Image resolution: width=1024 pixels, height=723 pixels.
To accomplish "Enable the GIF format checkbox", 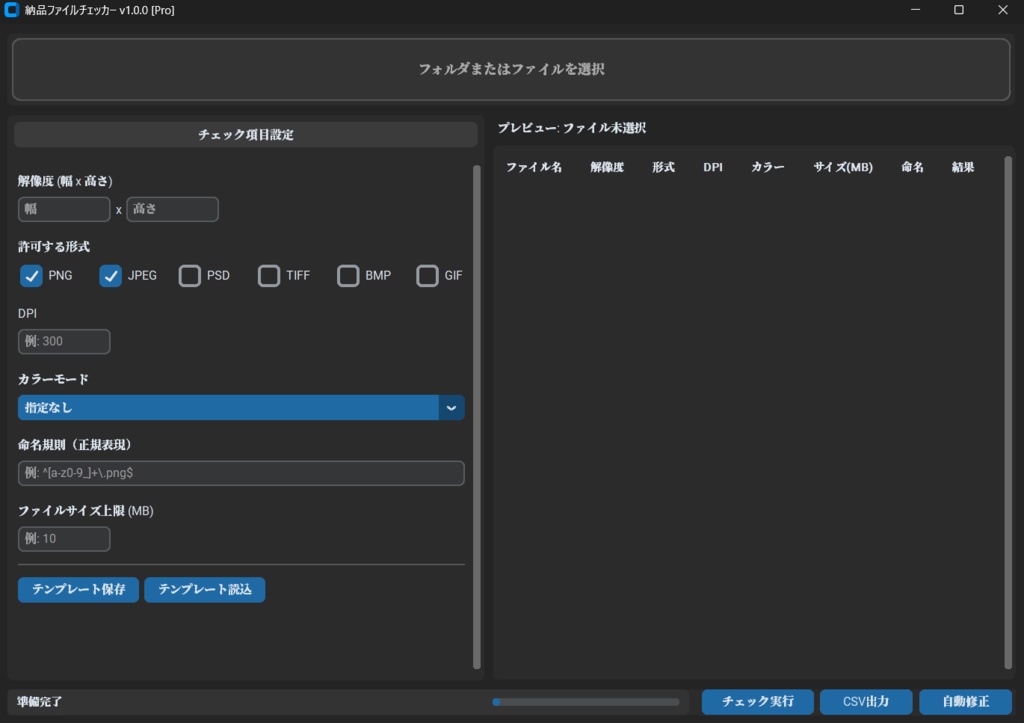I will (427, 276).
